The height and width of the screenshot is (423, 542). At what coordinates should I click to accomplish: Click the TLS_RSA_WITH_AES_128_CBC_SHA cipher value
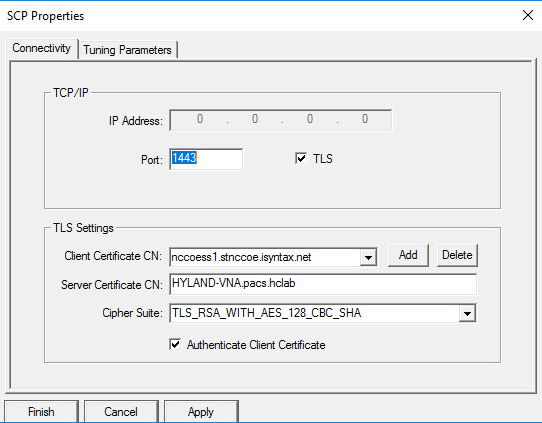[x=267, y=313]
